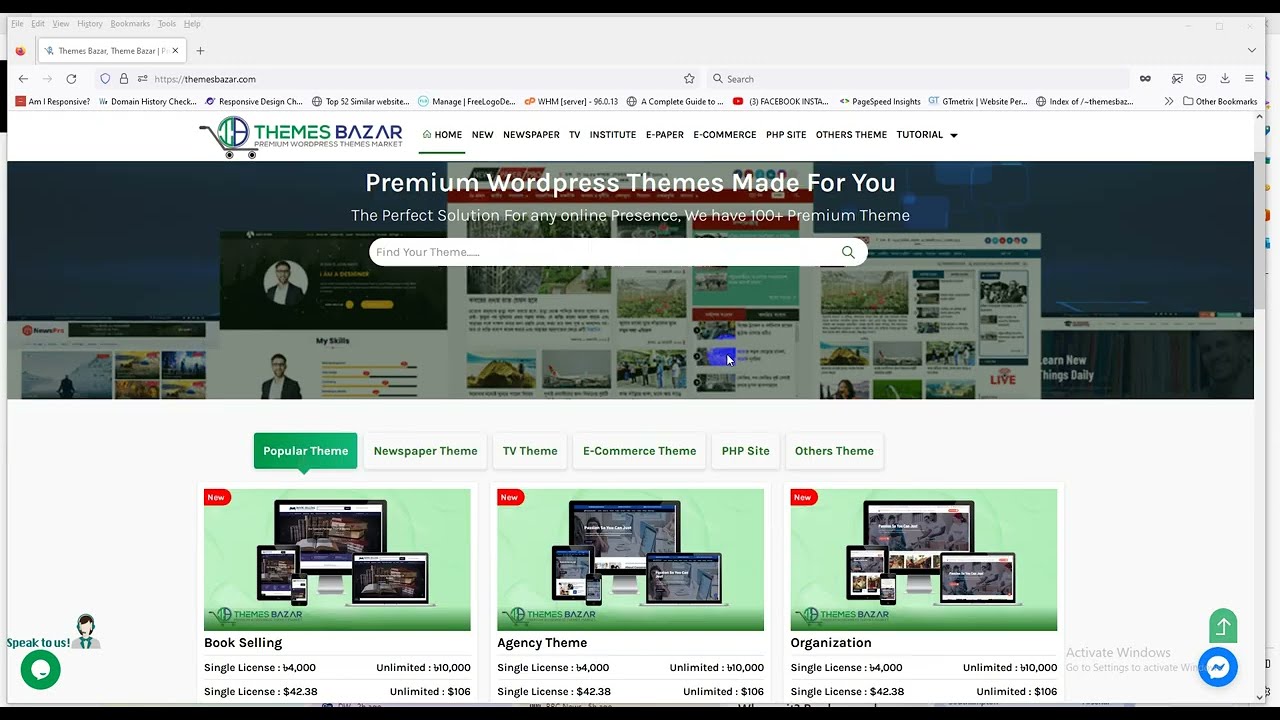This screenshot has width=1280, height=720.
Task: Open the private mask icon in toolbar
Action: [x=1145, y=79]
